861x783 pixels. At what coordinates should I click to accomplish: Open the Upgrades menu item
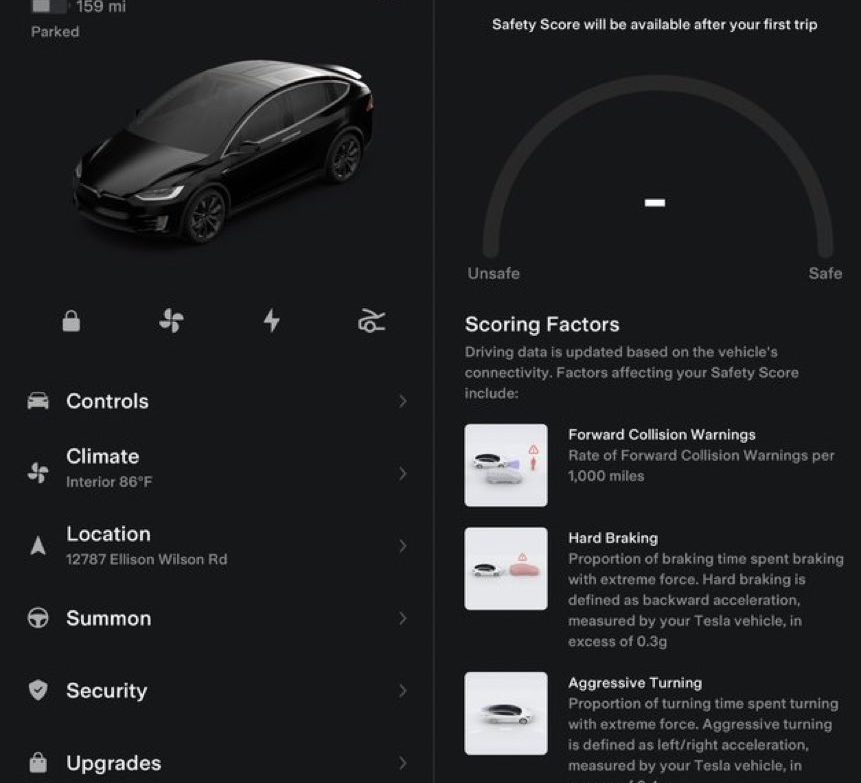pos(217,763)
